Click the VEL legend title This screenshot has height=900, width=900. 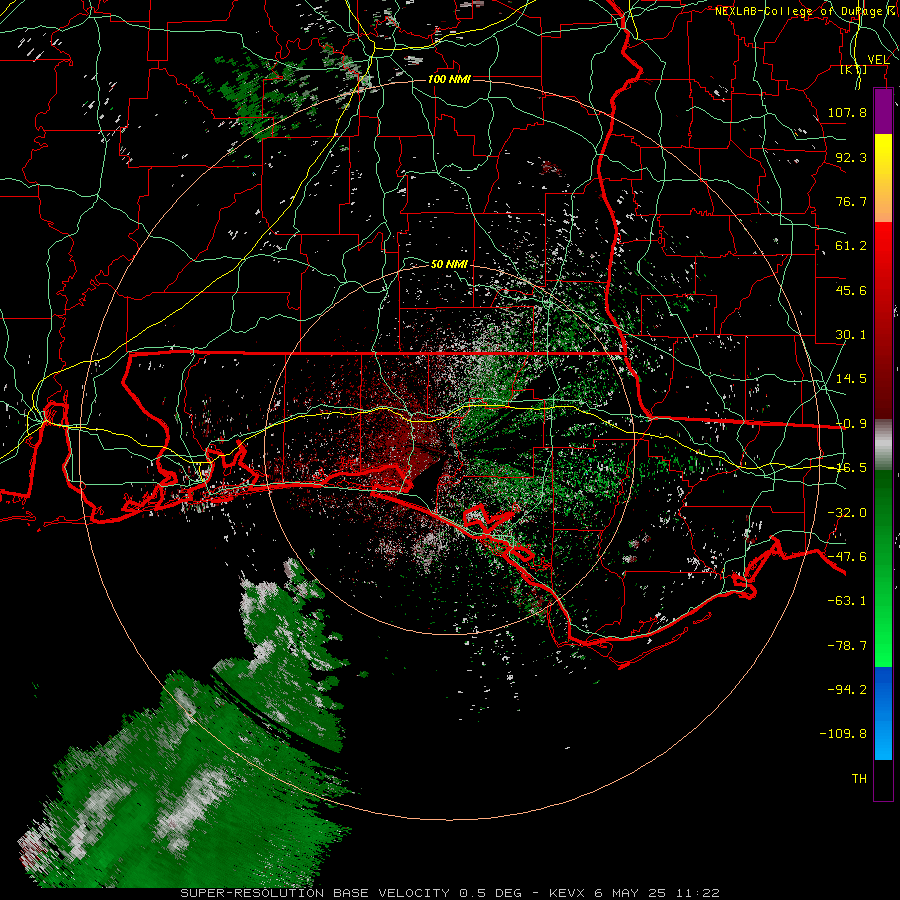(x=879, y=60)
